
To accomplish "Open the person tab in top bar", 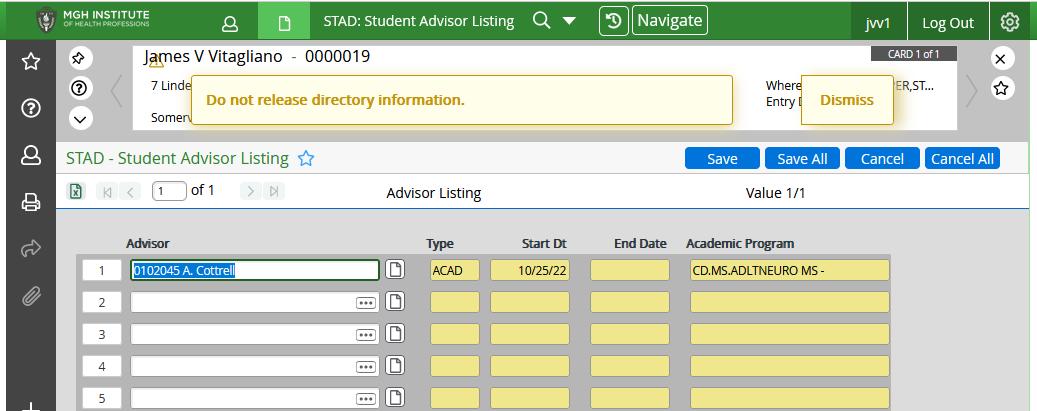I will (230, 22).
